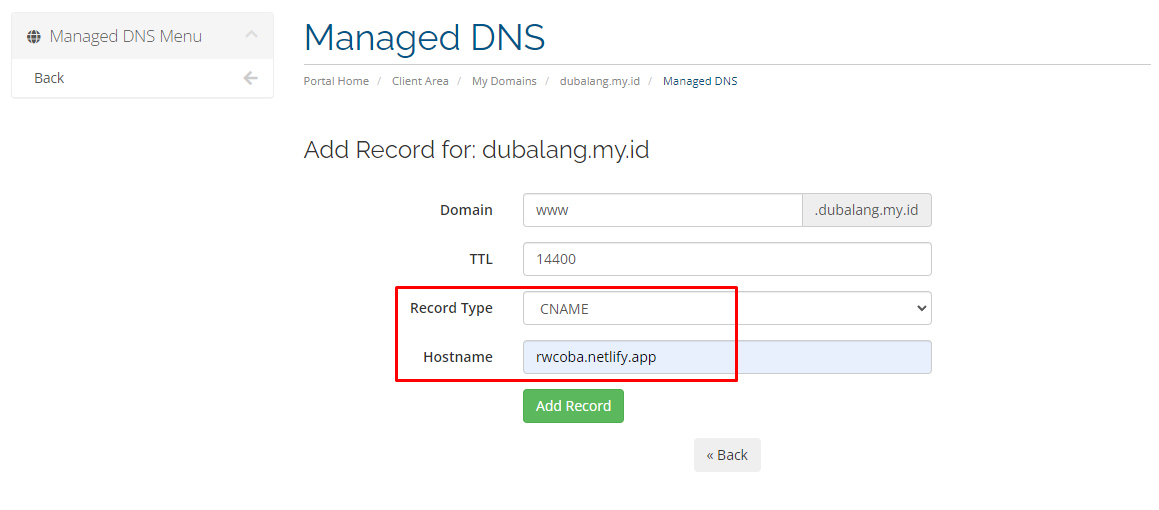Open the Record Type CNAME dropdown
Viewport: 1159px width, 510px height.
[727, 308]
